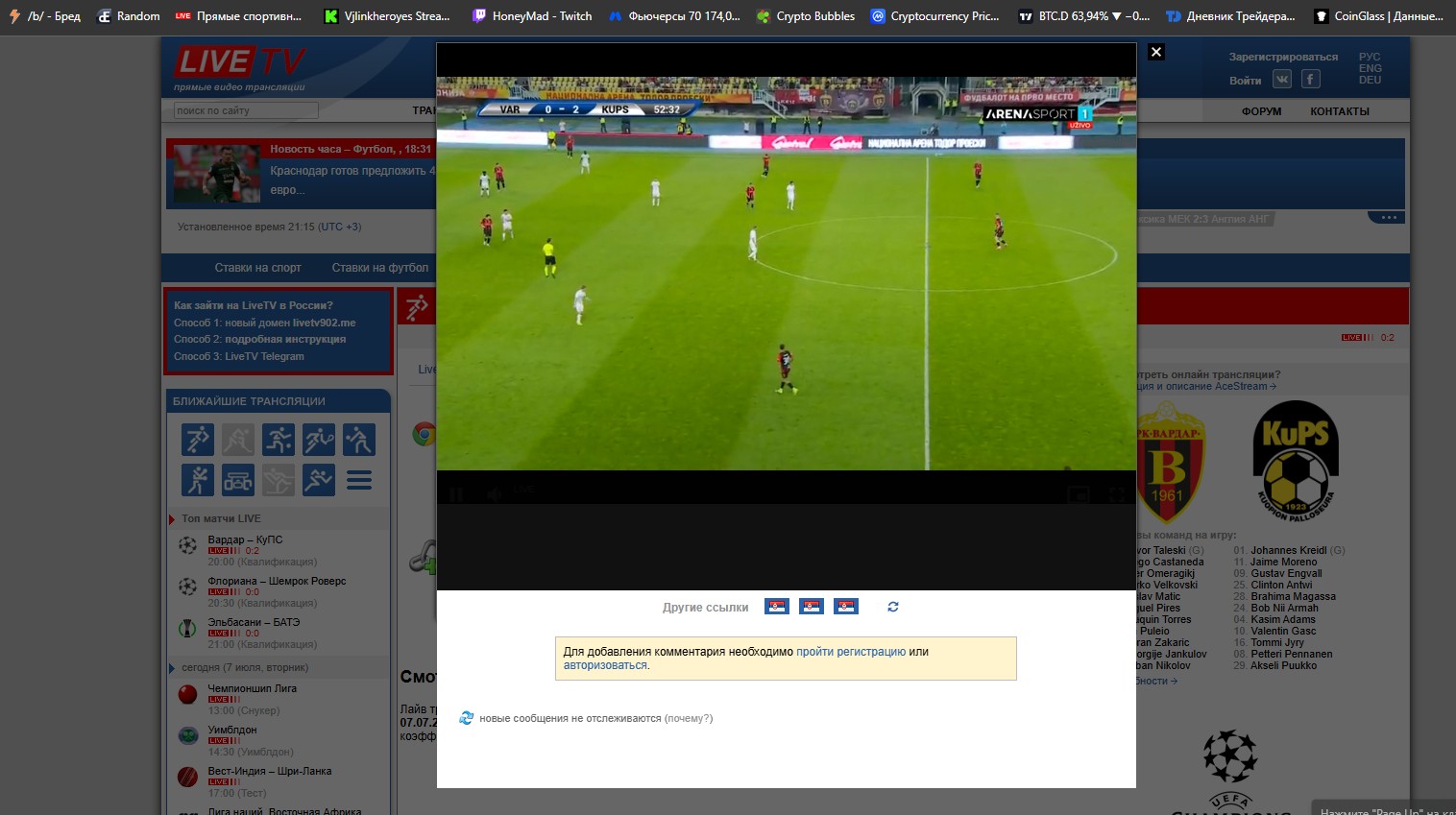Follow the авторизоваться link
This screenshot has width=1456, height=815.
click(x=605, y=665)
